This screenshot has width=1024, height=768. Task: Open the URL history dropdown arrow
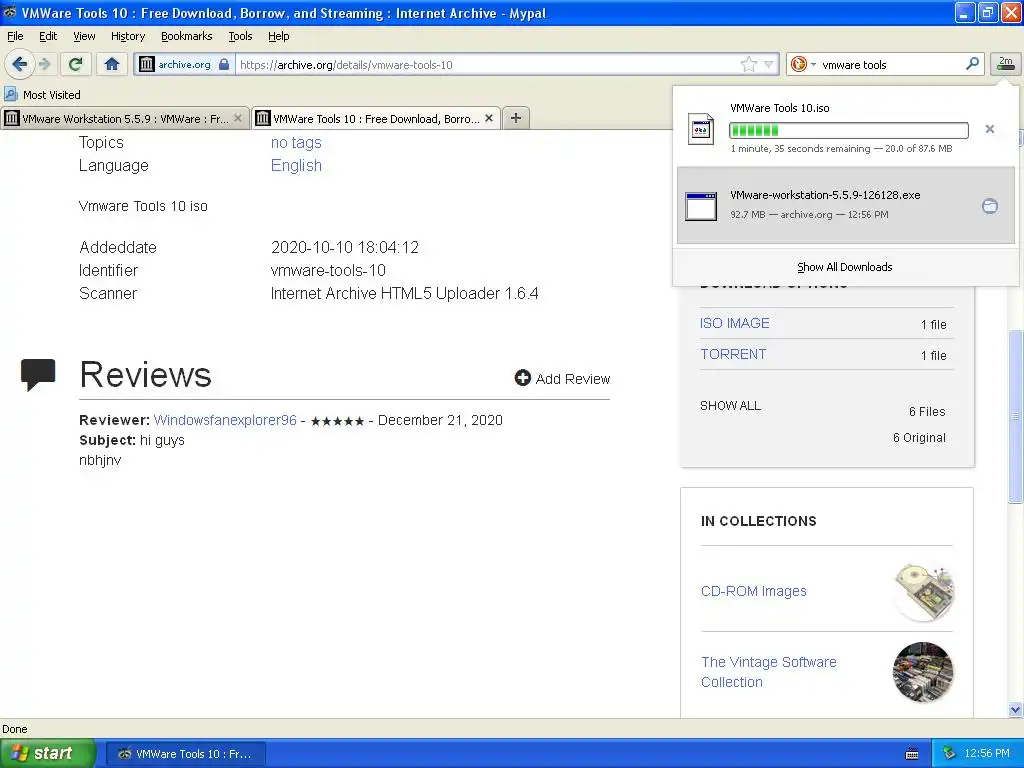pyautogui.click(x=769, y=64)
